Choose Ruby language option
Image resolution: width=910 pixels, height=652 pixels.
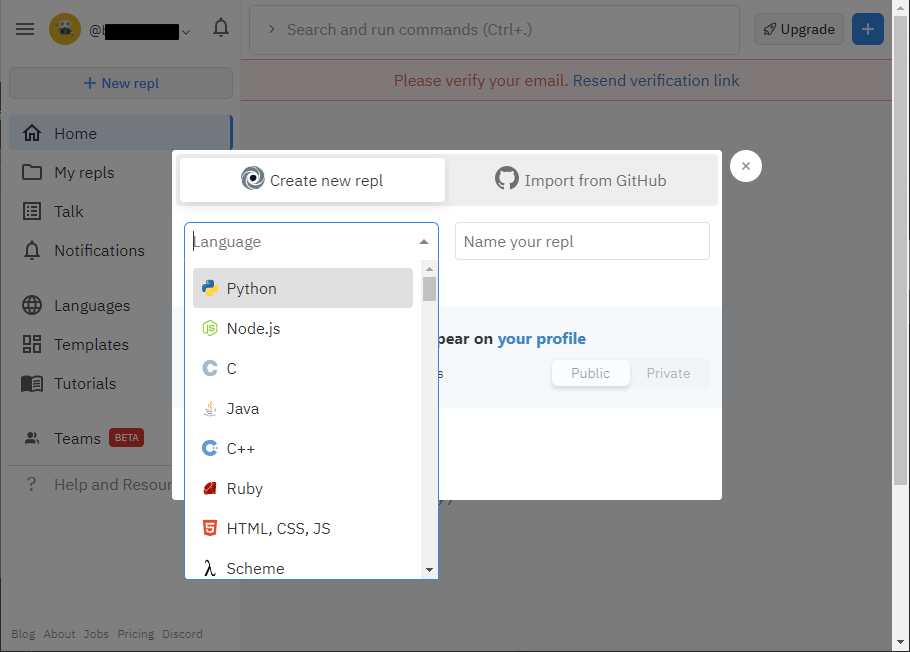click(x=302, y=488)
